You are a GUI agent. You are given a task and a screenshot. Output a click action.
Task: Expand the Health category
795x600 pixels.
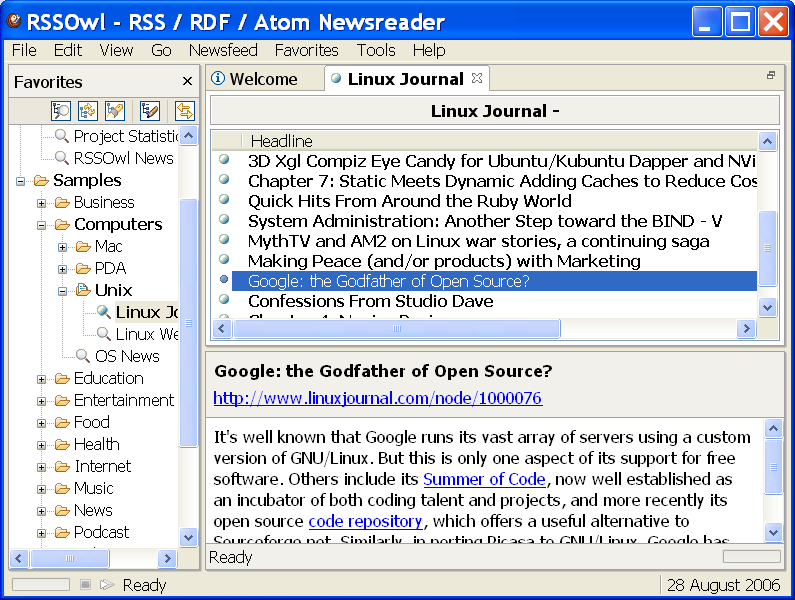pos(42,445)
